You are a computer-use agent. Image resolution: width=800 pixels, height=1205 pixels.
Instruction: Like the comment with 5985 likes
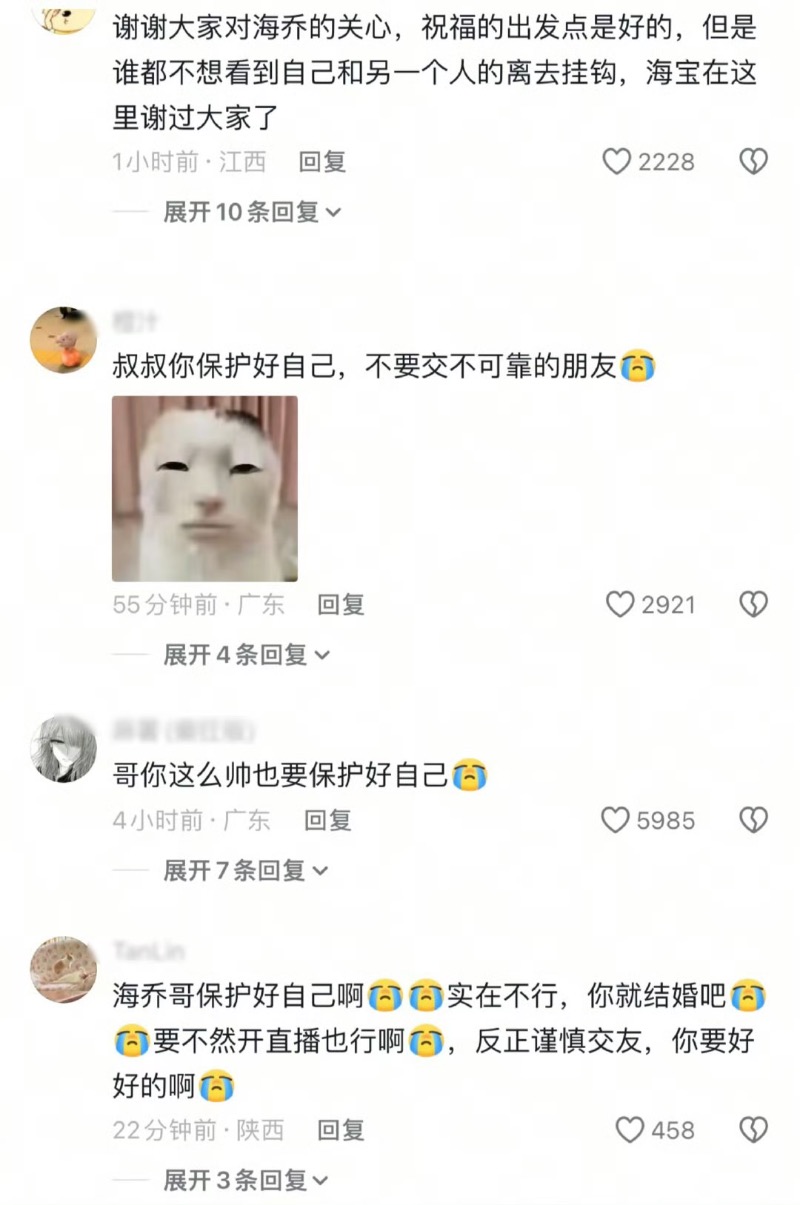click(615, 820)
